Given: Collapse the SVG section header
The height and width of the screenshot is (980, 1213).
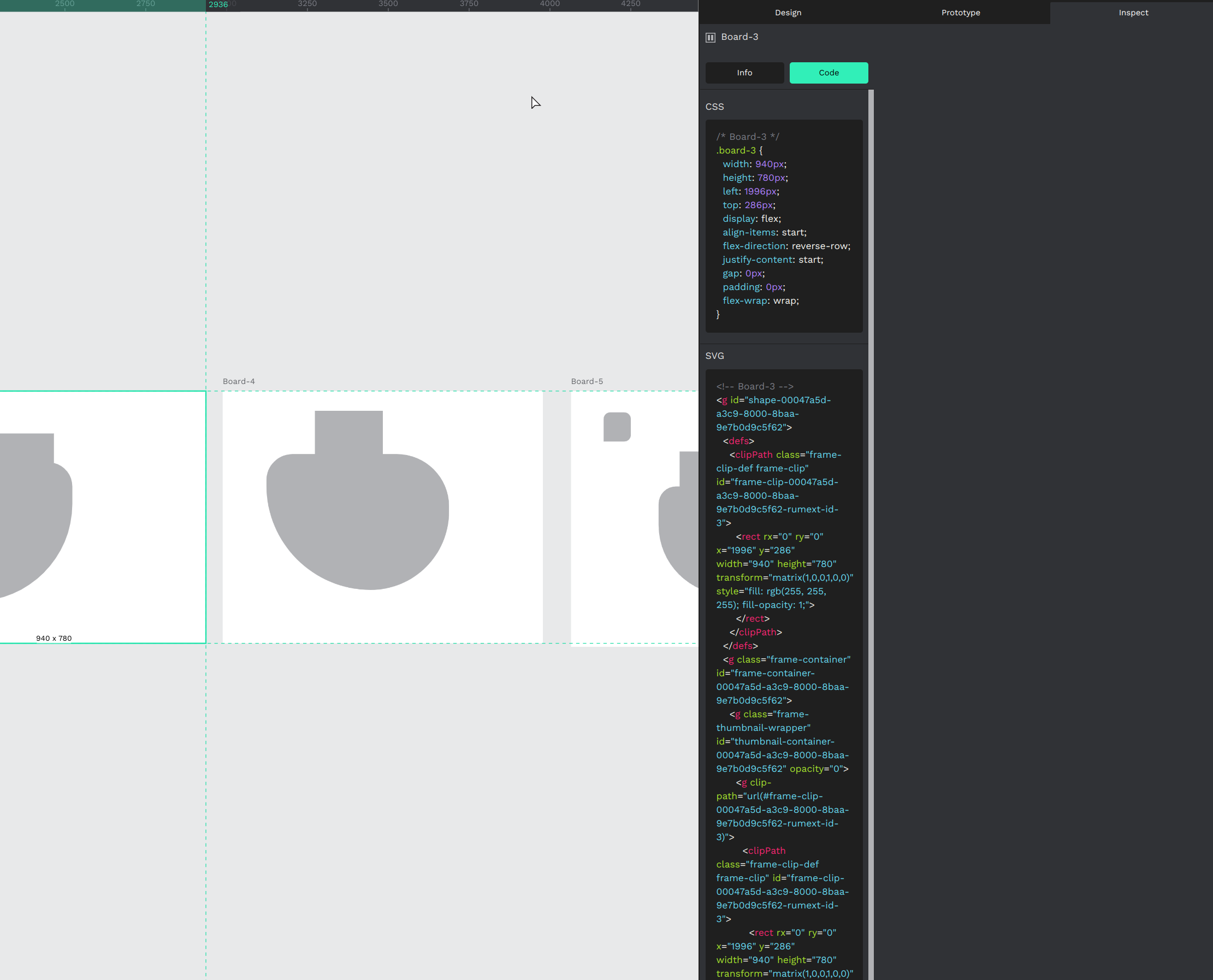Looking at the screenshot, I should tap(715, 356).
